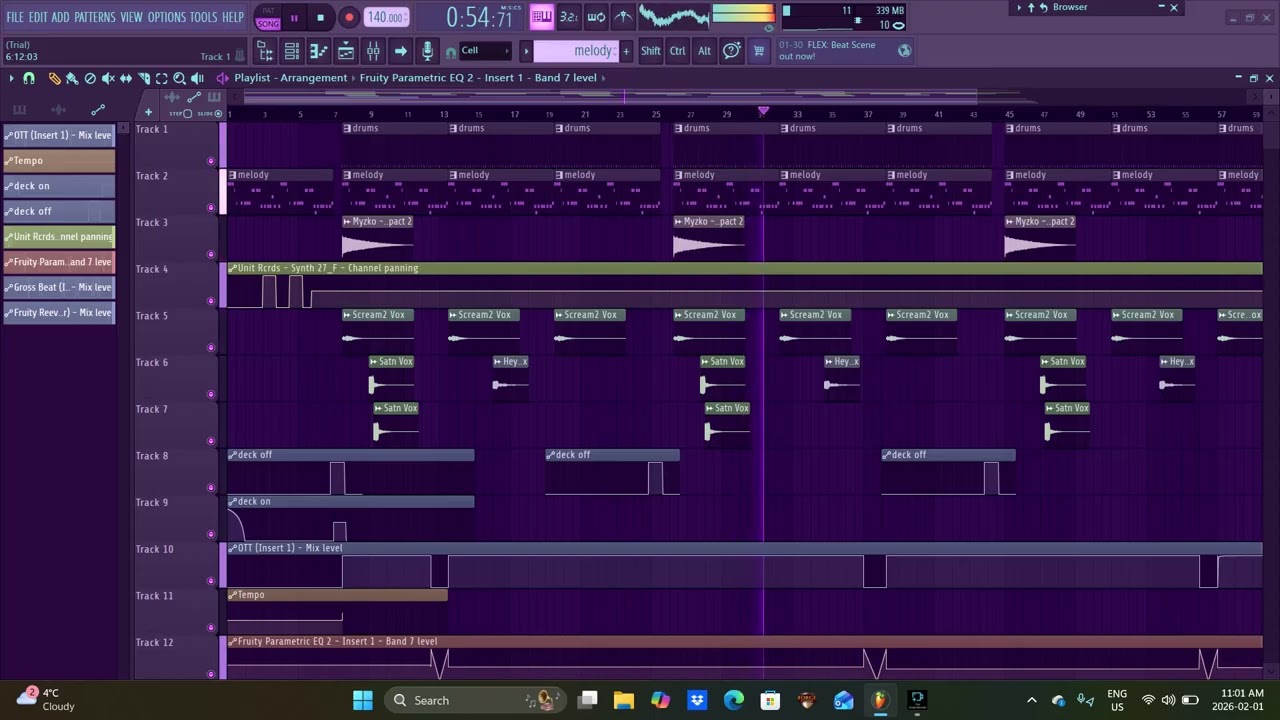Open the Mixer toolbar icon
The width and height of the screenshot is (1280, 720).
[373, 50]
